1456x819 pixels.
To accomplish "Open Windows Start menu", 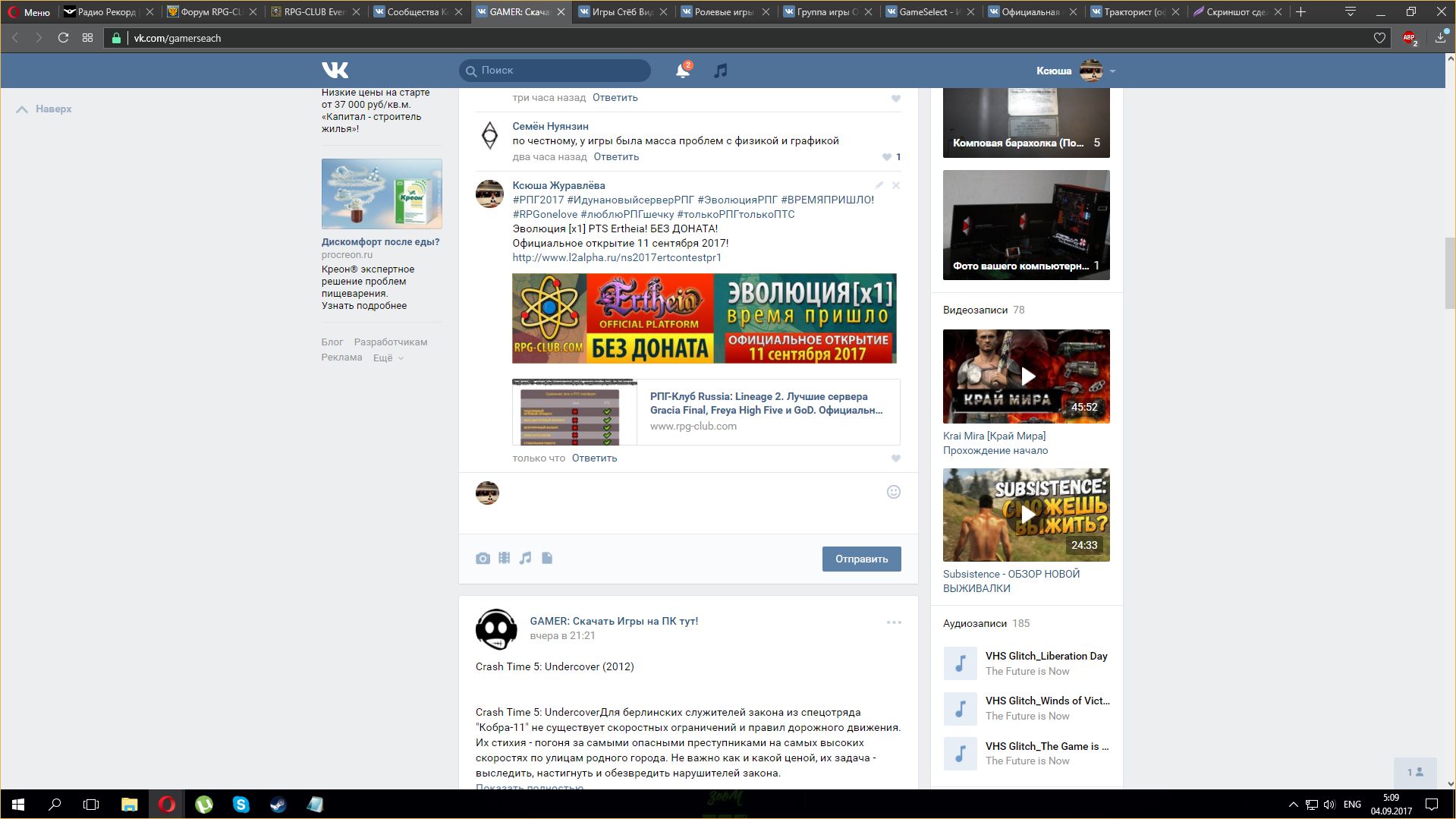I will coord(18,805).
